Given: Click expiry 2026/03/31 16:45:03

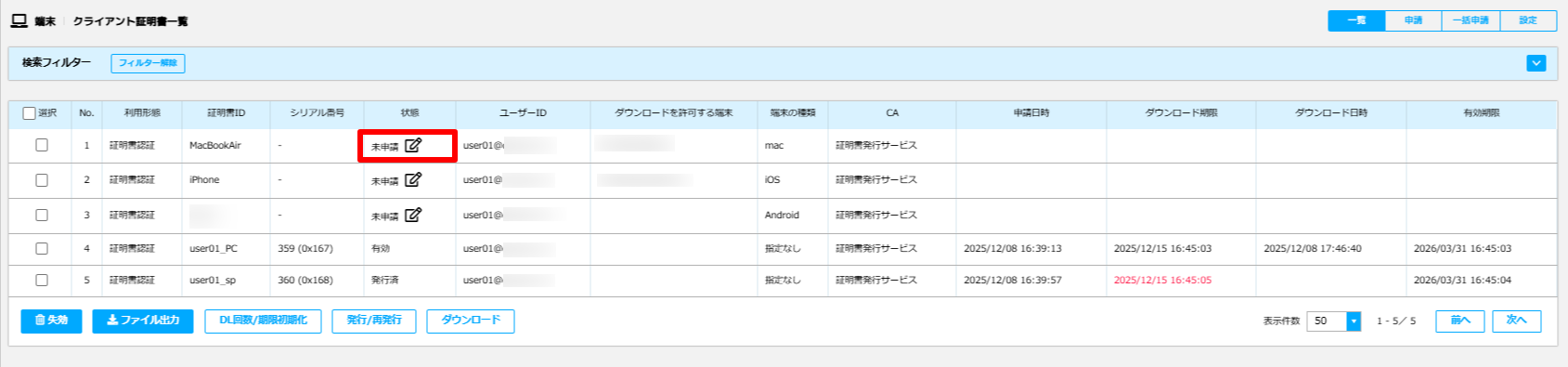Looking at the screenshot, I should [x=1462, y=249].
